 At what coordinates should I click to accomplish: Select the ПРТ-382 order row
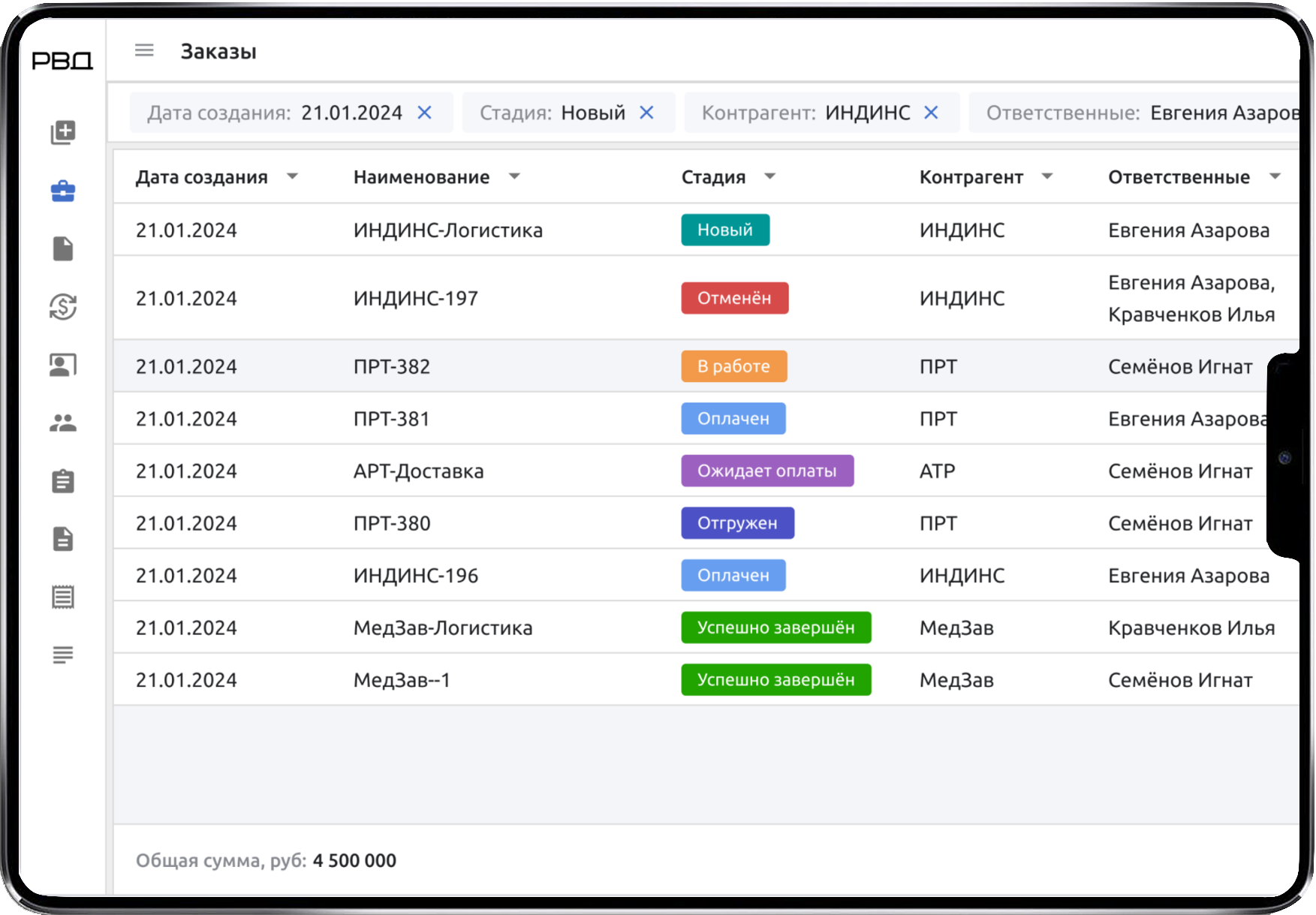coord(392,366)
